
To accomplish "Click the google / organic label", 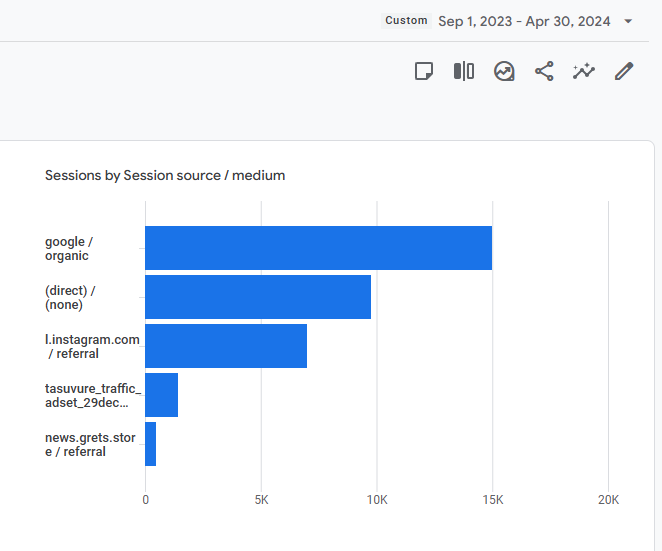I will [x=69, y=249].
